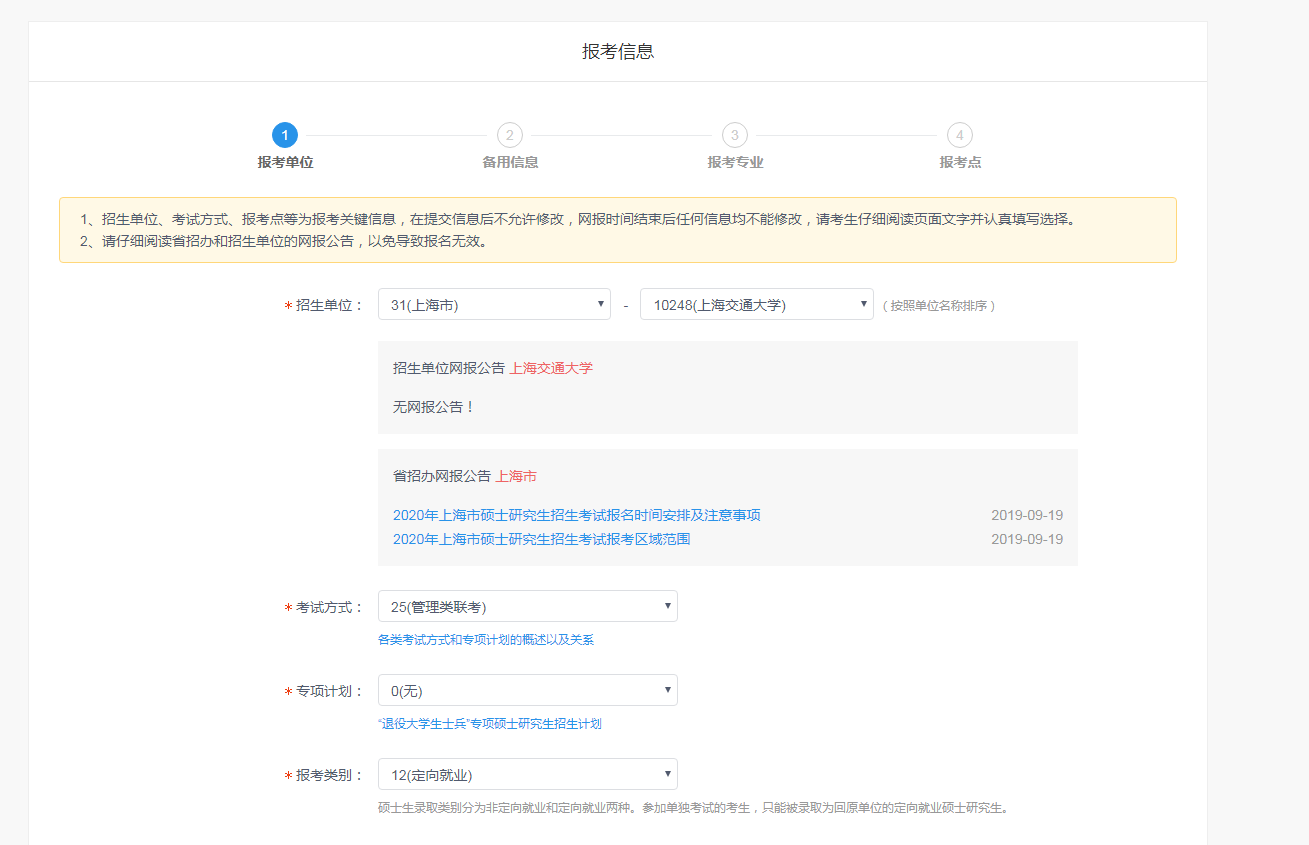Select the 报考单位 step label
Viewport: 1309px width, 845px height.
(x=285, y=162)
